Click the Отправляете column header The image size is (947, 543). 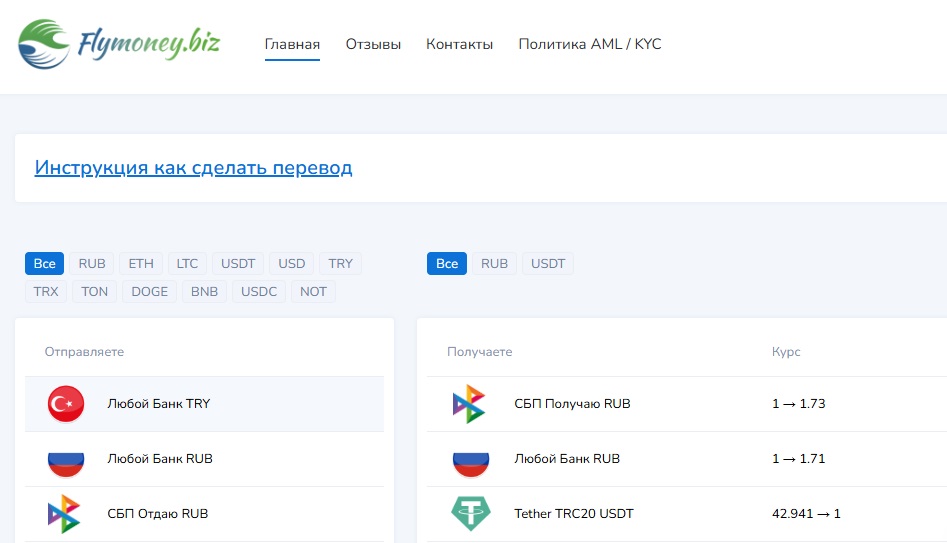84,352
